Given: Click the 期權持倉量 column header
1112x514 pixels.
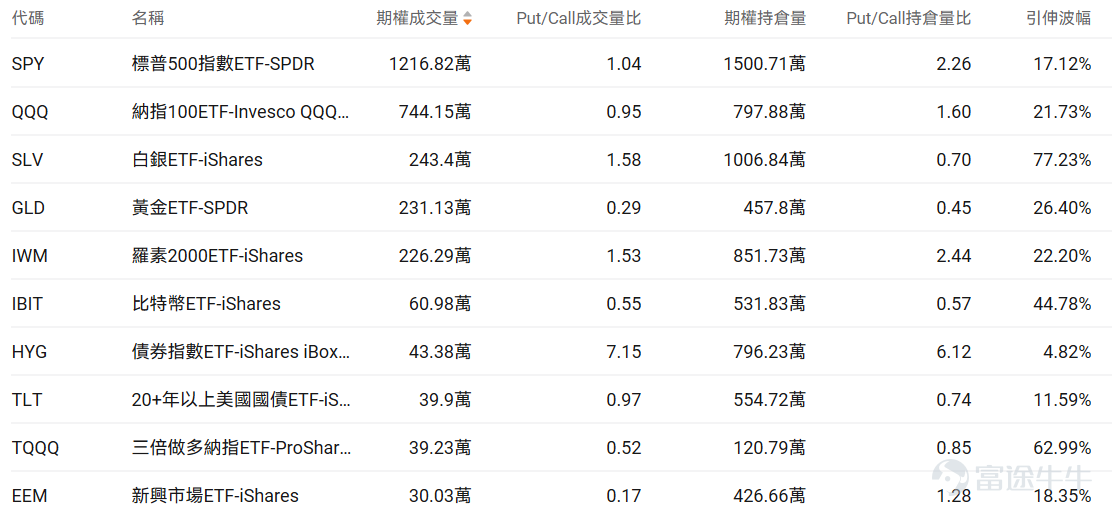Looking at the screenshot, I should pyautogui.click(x=765, y=18).
